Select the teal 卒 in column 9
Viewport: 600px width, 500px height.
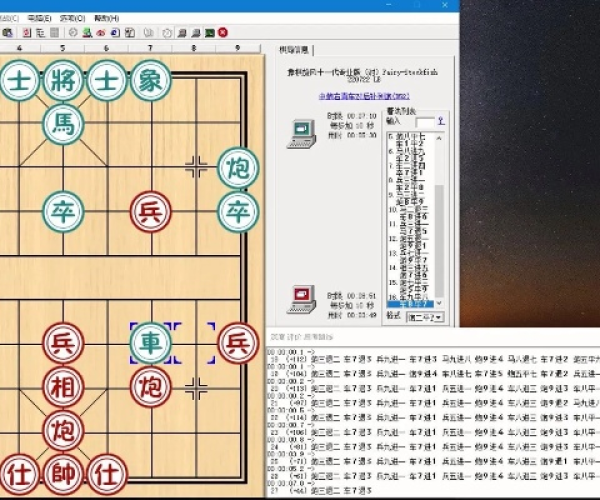[x=238, y=212]
